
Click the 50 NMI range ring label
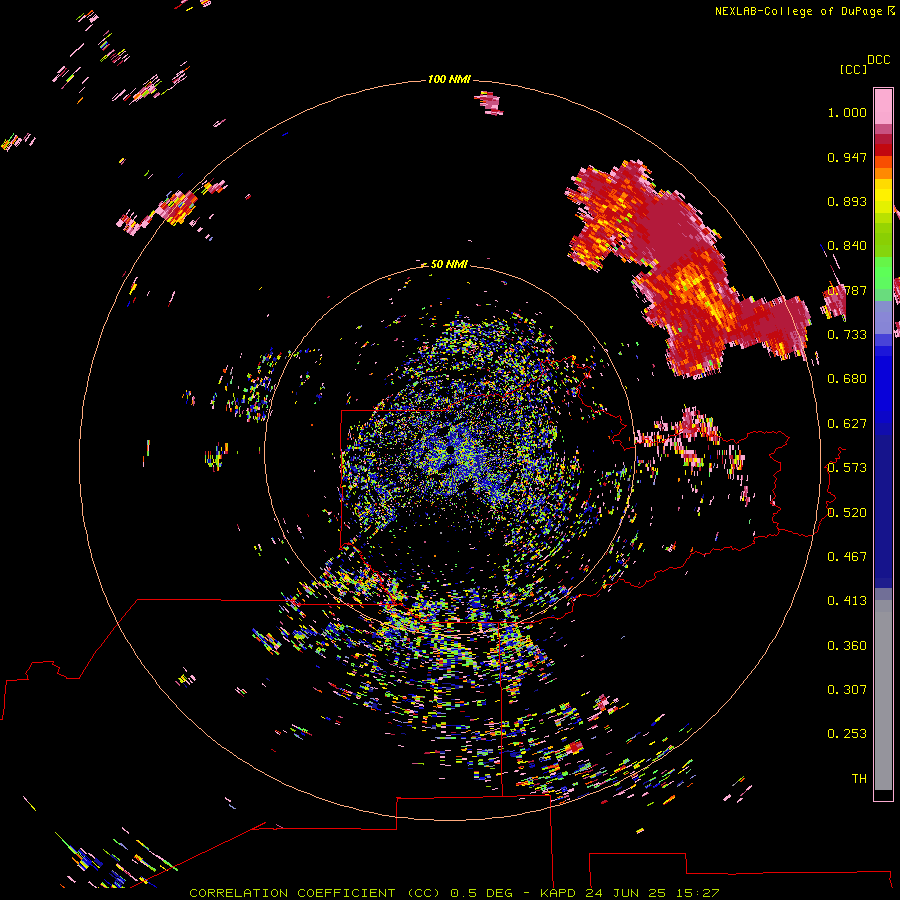click(x=449, y=264)
